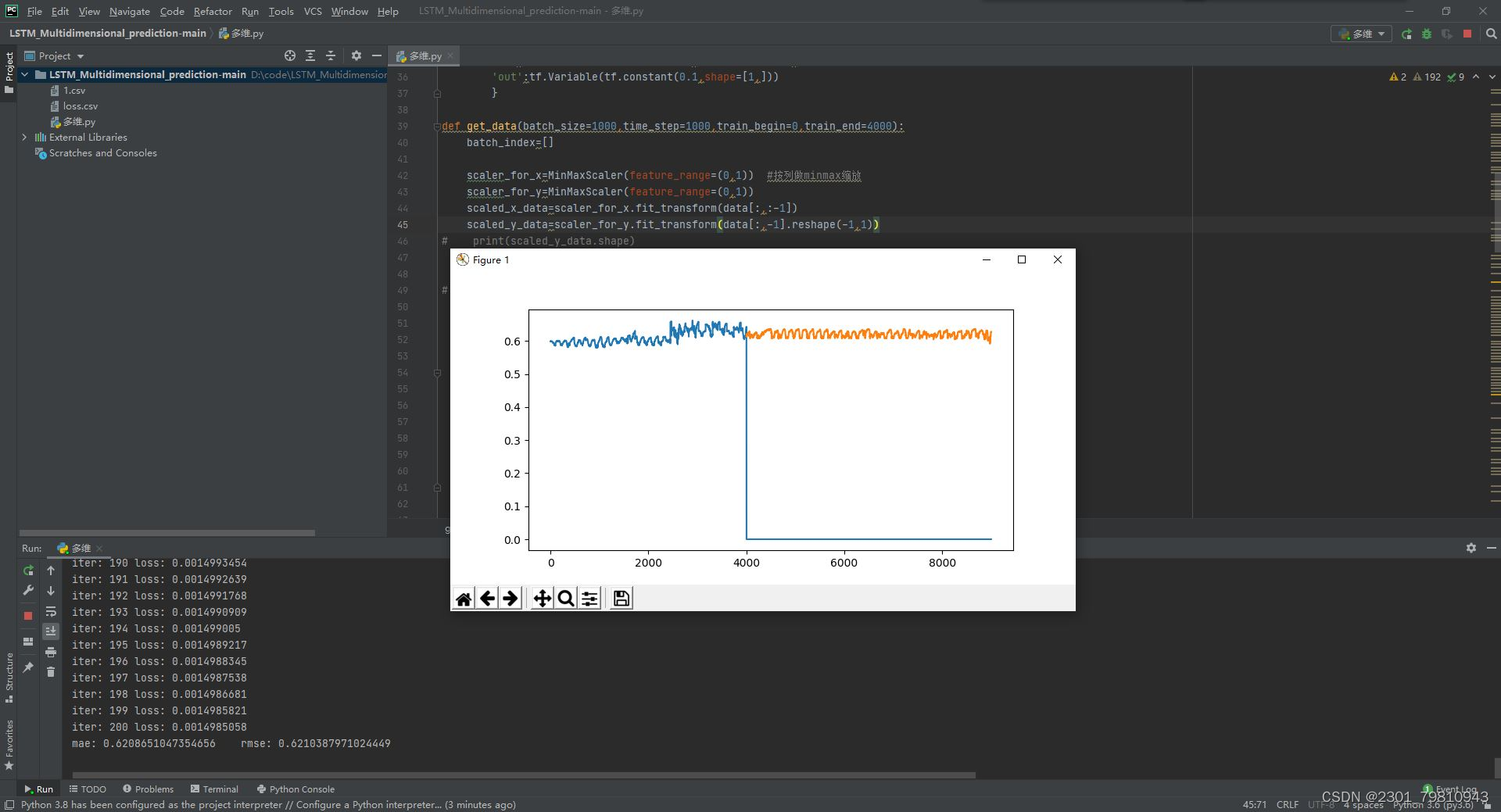This screenshot has width=1501, height=812.
Task: Toggle the Favorites tool window side tab
Action: (9, 746)
